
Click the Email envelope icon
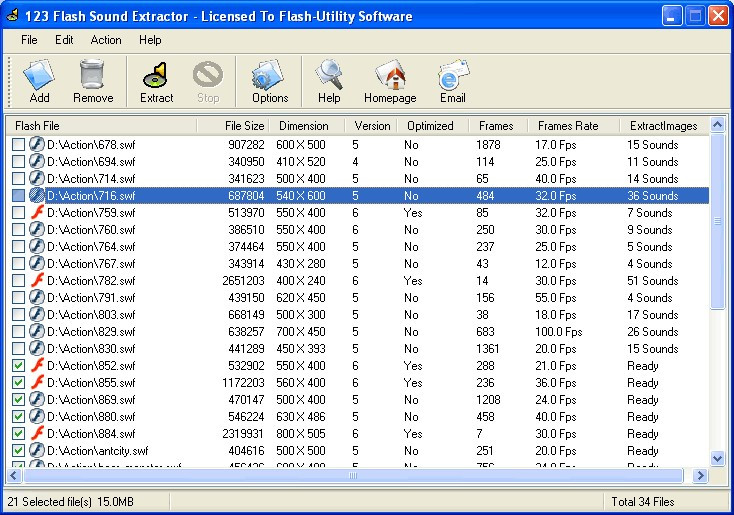click(x=453, y=74)
